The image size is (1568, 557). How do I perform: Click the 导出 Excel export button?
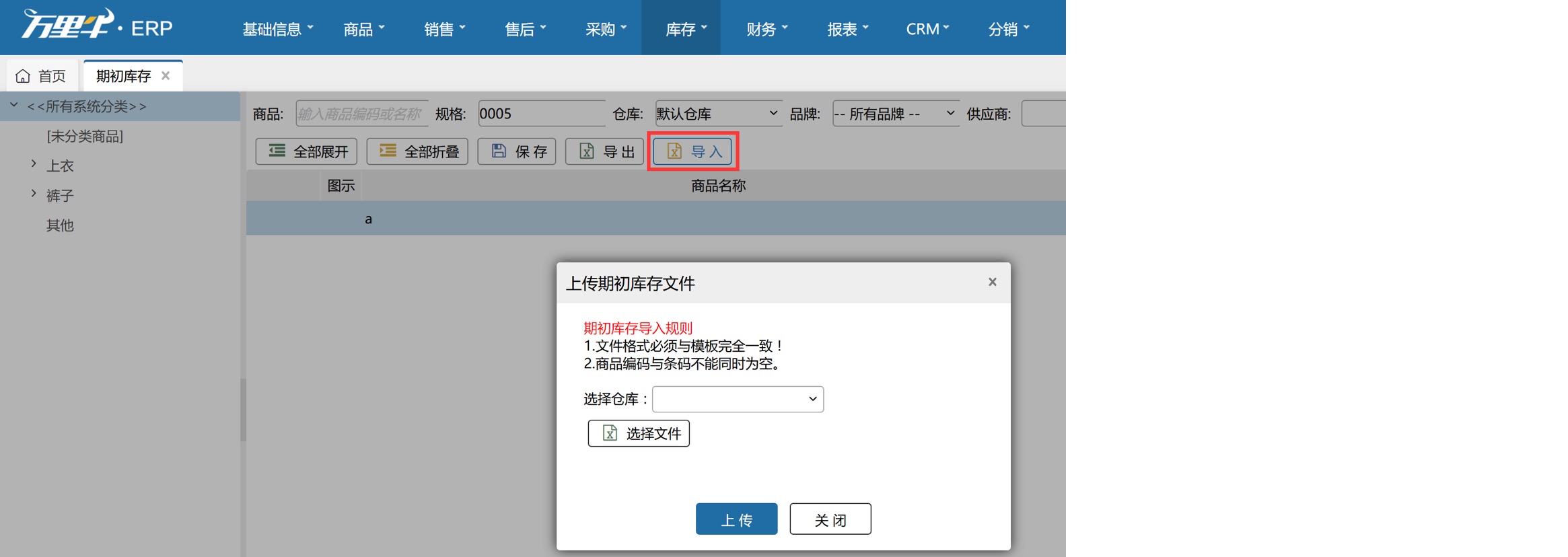(604, 151)
